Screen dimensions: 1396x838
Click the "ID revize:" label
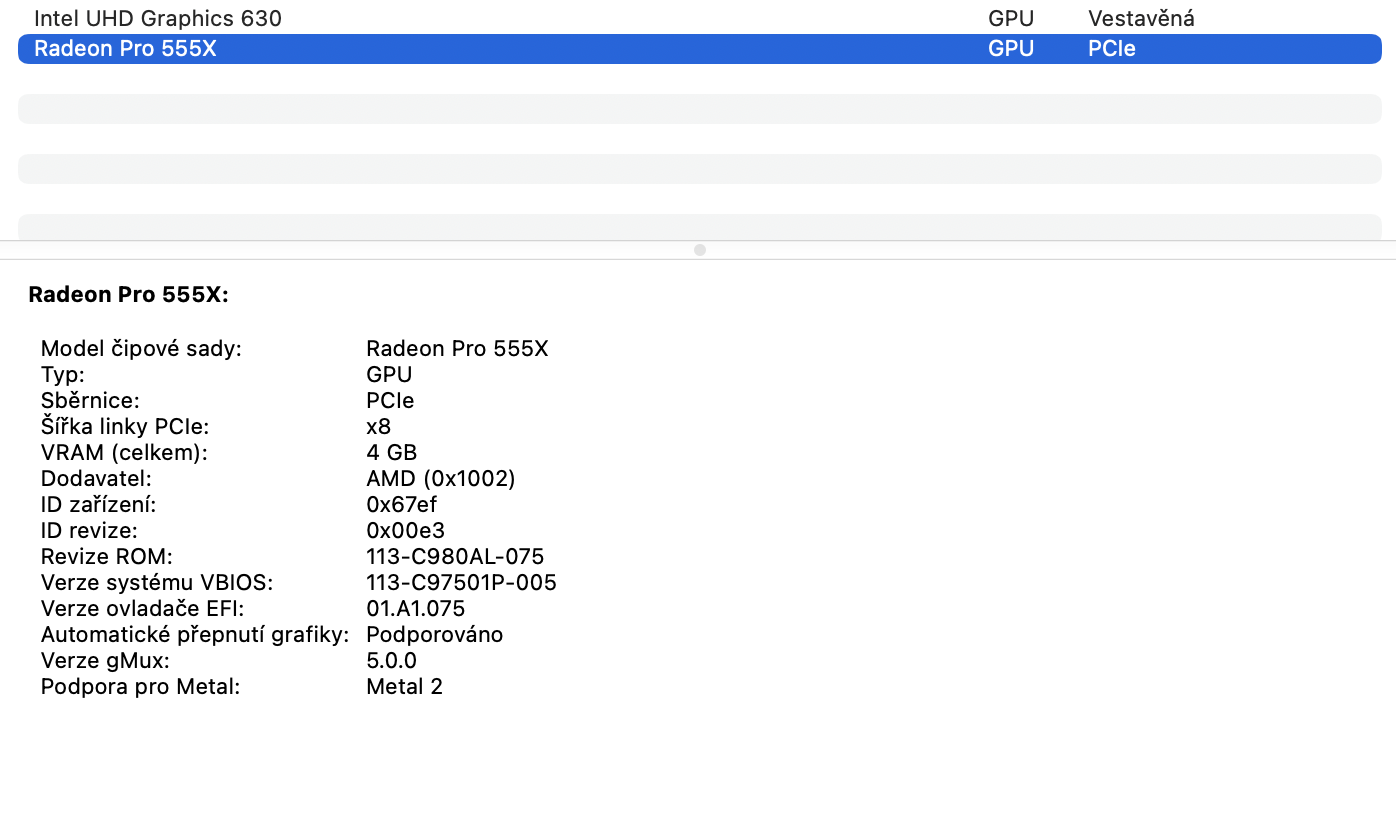point(89,531)
